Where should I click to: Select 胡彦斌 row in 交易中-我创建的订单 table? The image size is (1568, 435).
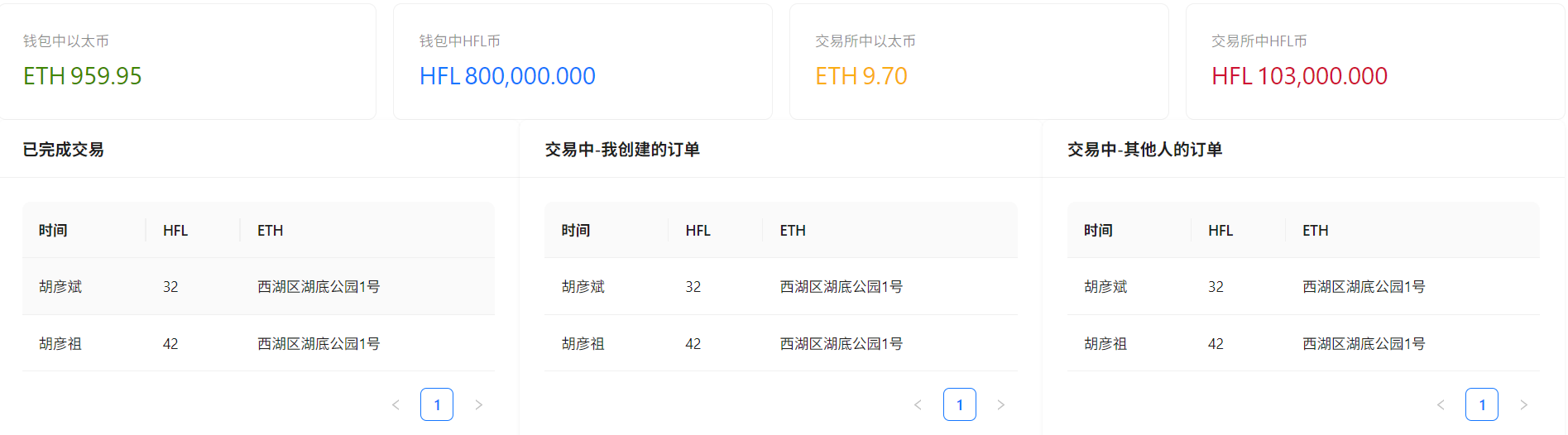[x=781, y=287]
